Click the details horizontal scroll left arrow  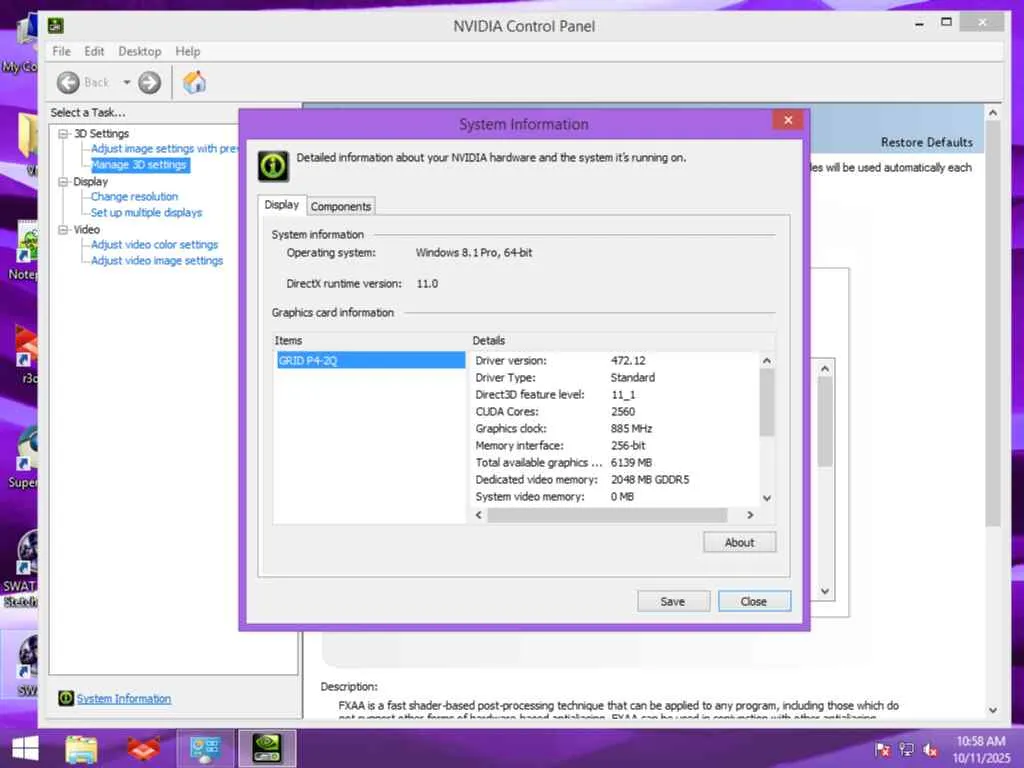[x=479, y=515]
